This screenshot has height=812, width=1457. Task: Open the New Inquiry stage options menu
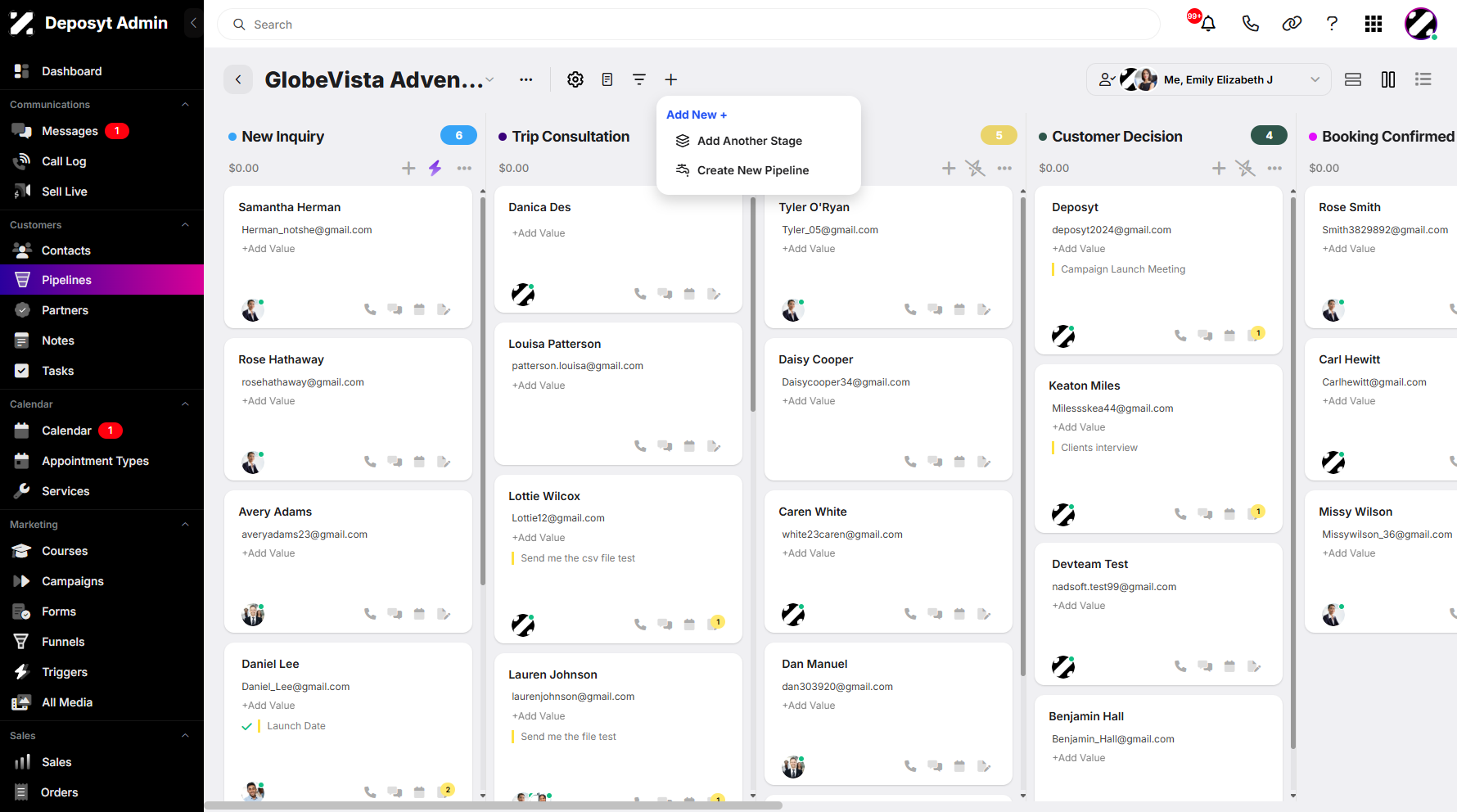(464, 168)
